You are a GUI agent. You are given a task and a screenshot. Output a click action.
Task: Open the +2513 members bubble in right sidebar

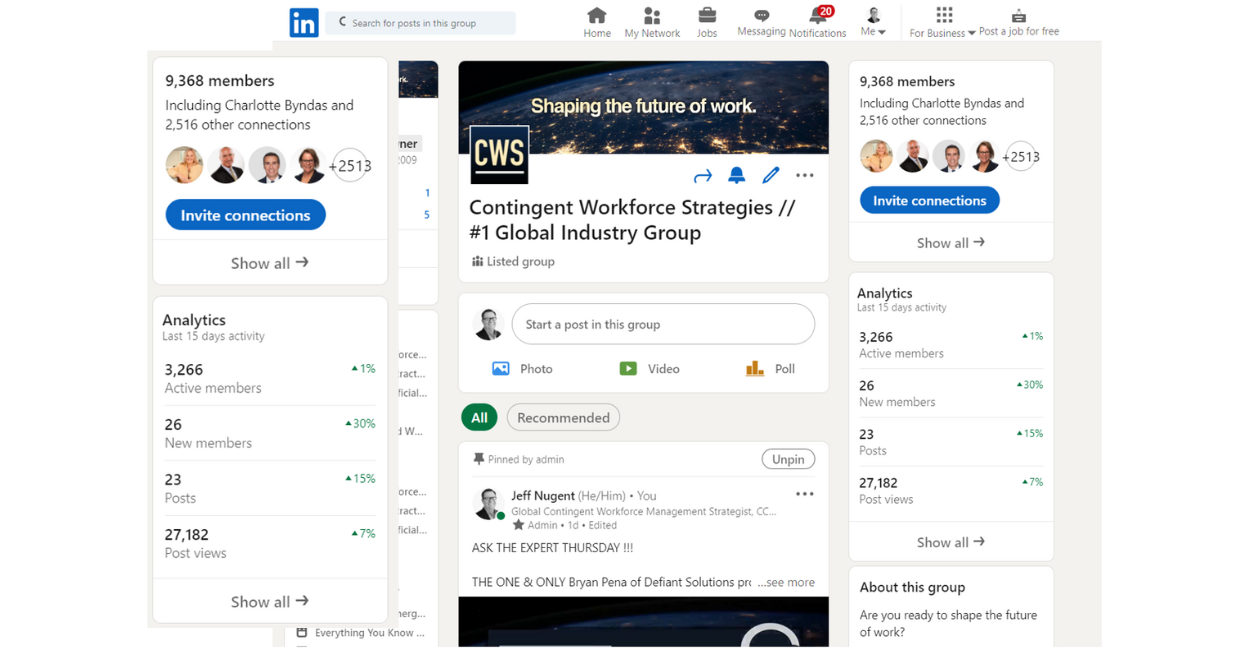tap(1021, 156)
